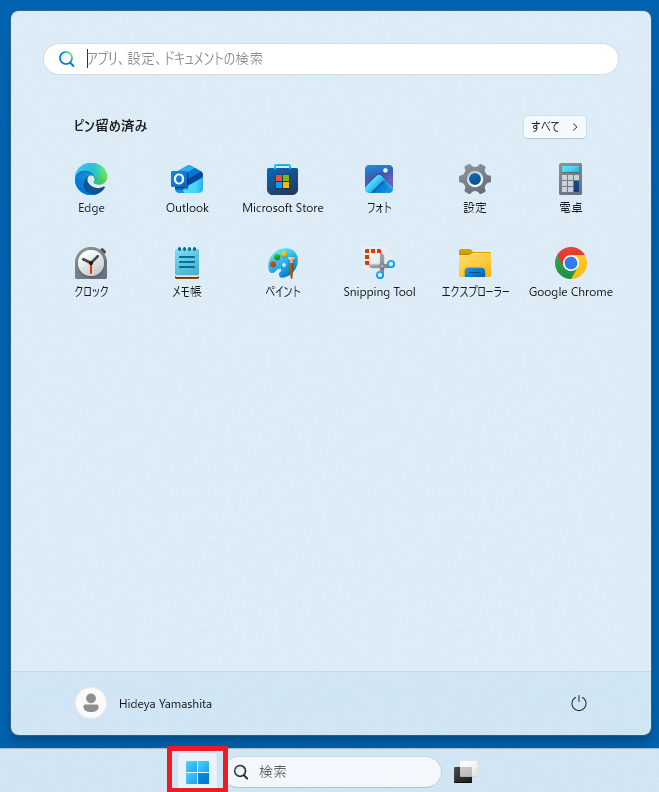Open the ペイント paint app
The image size is (659, 792).
[x=283, y=272]
